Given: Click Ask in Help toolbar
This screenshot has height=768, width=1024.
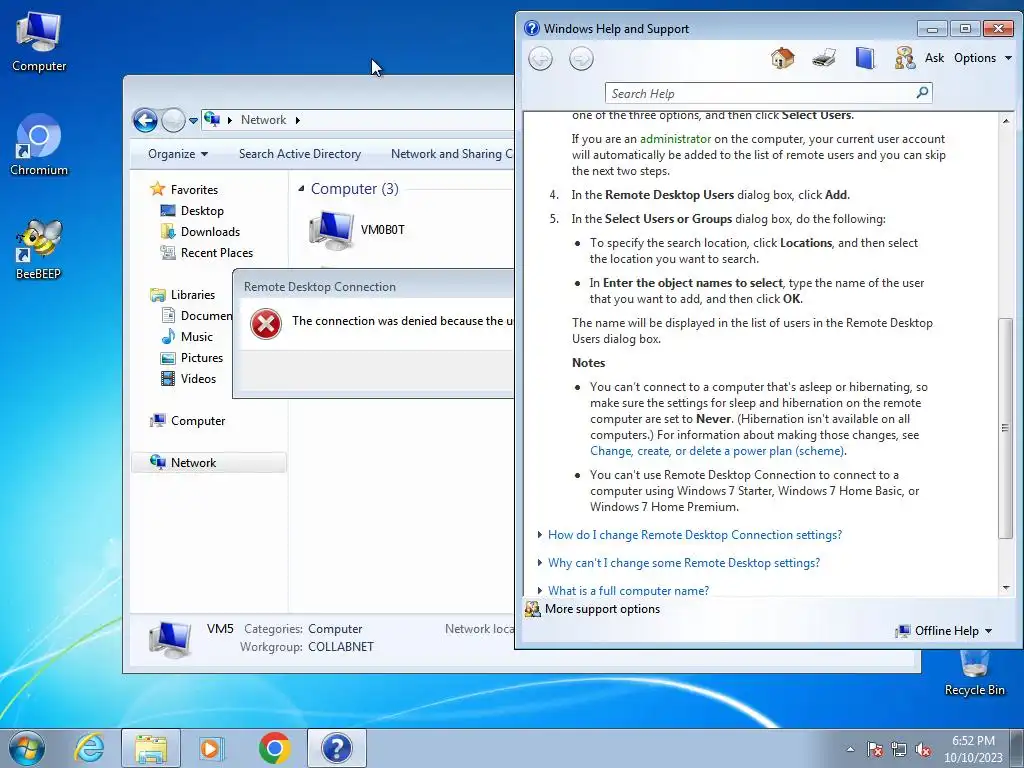Looking at the screenshot, I should tap(934, 58).
